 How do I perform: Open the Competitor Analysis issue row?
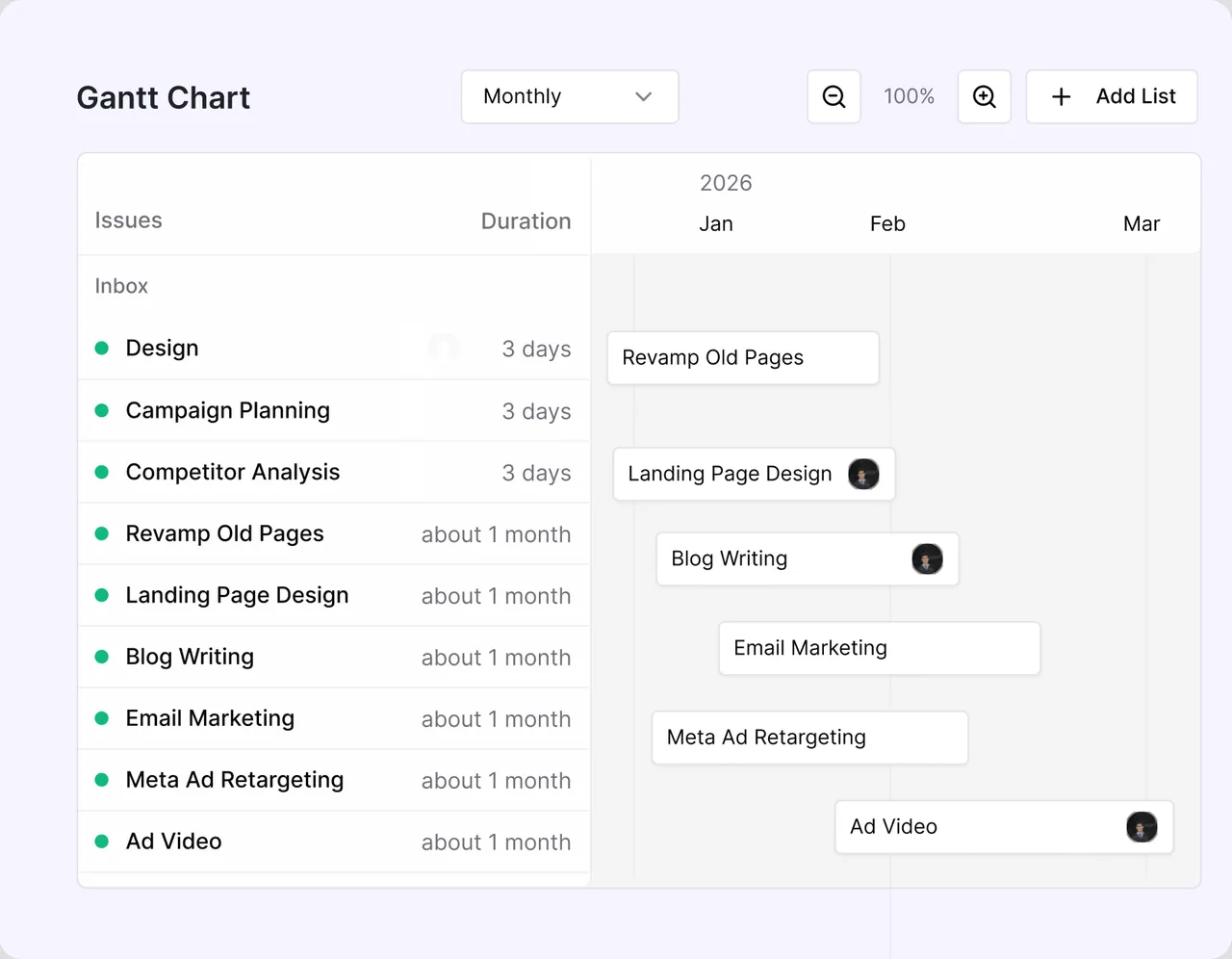click(334, 472)
